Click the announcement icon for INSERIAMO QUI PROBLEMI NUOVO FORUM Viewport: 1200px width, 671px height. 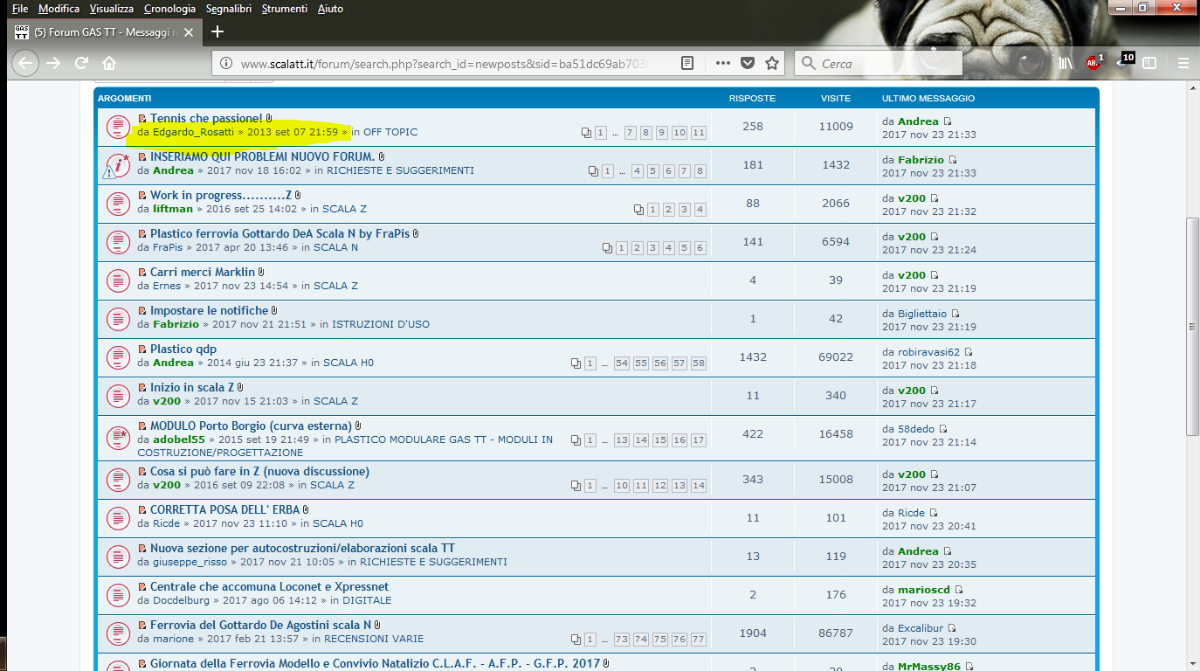coord(117,165)
